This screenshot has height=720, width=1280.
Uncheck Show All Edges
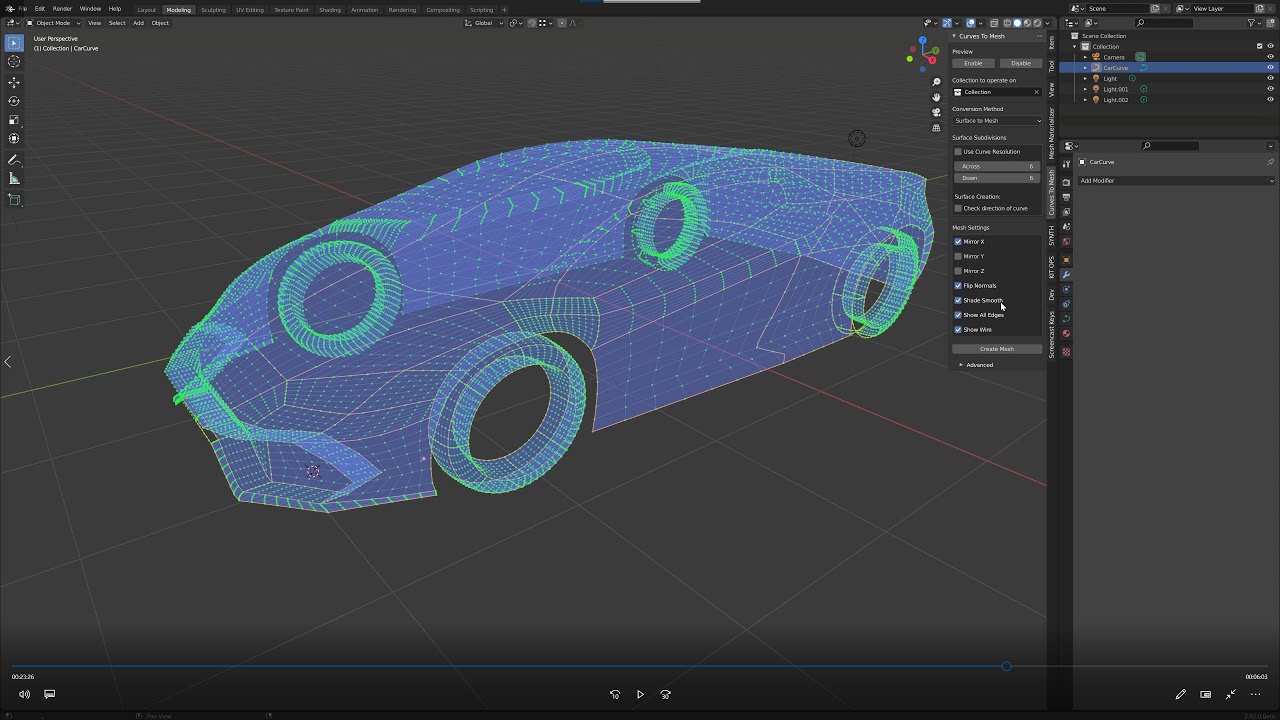(x=958, y=315)
